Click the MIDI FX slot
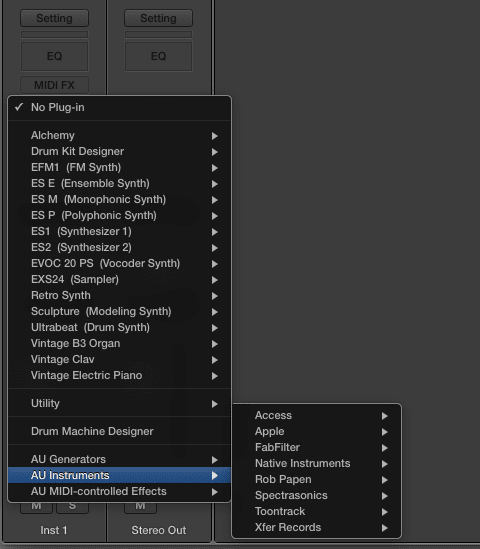480x549 pixels. point(54,85)
